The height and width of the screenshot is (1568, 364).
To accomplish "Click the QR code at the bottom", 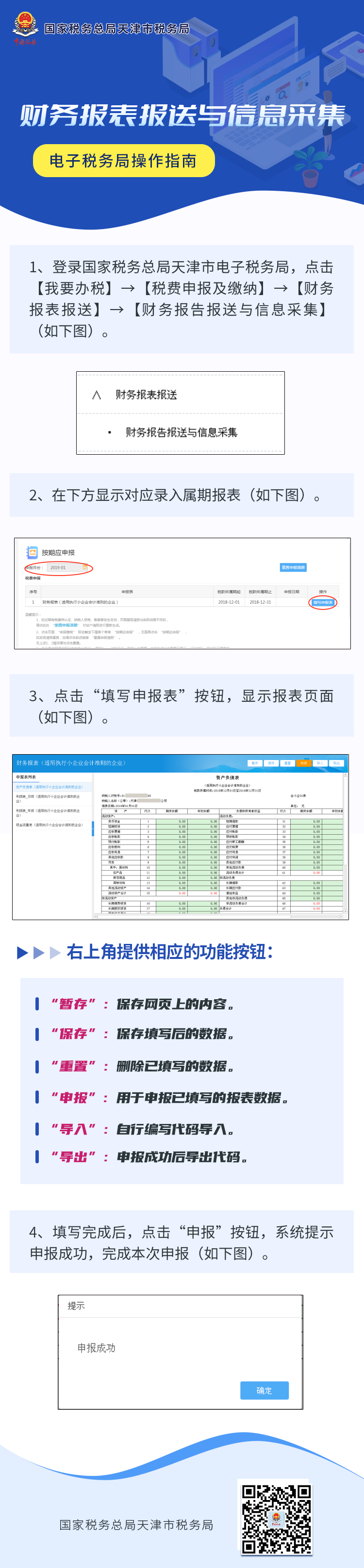I will (x=276, y=1518).
